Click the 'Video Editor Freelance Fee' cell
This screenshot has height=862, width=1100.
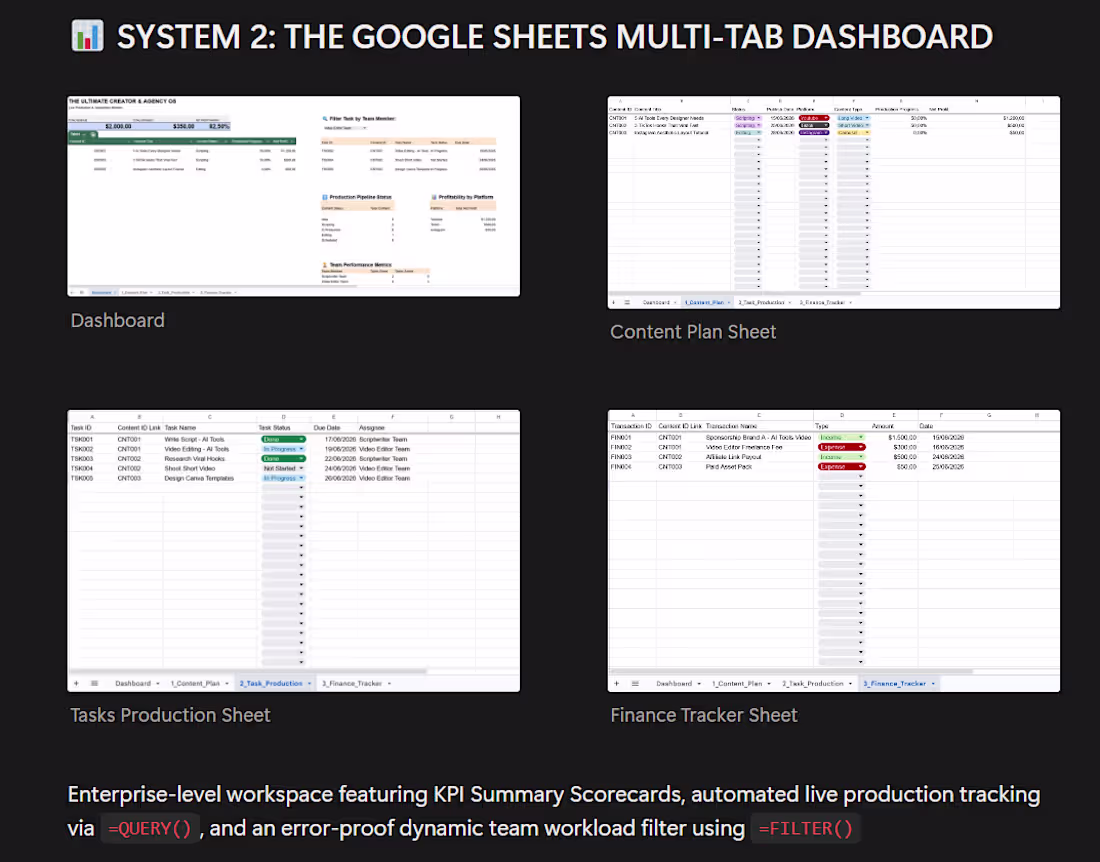click(x=744, y=447)
